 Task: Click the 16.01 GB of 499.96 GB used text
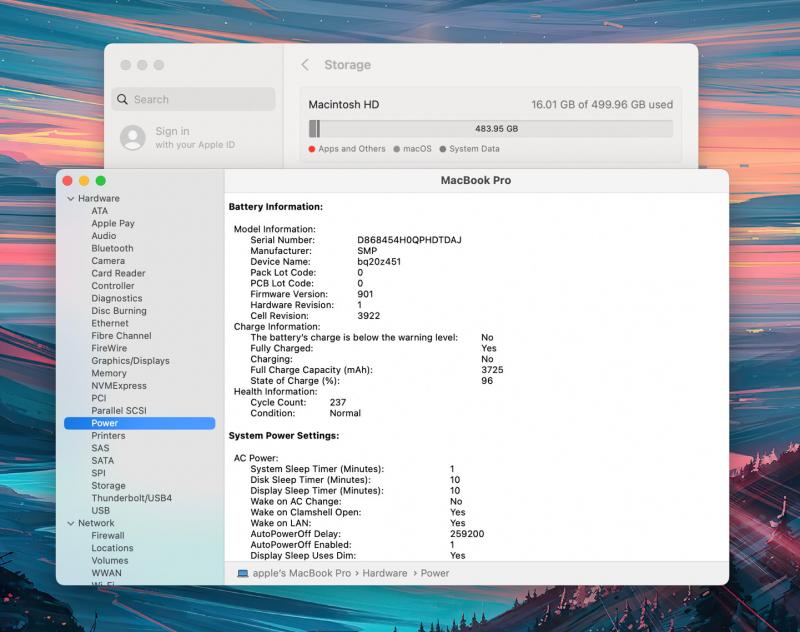pos(602,105)
